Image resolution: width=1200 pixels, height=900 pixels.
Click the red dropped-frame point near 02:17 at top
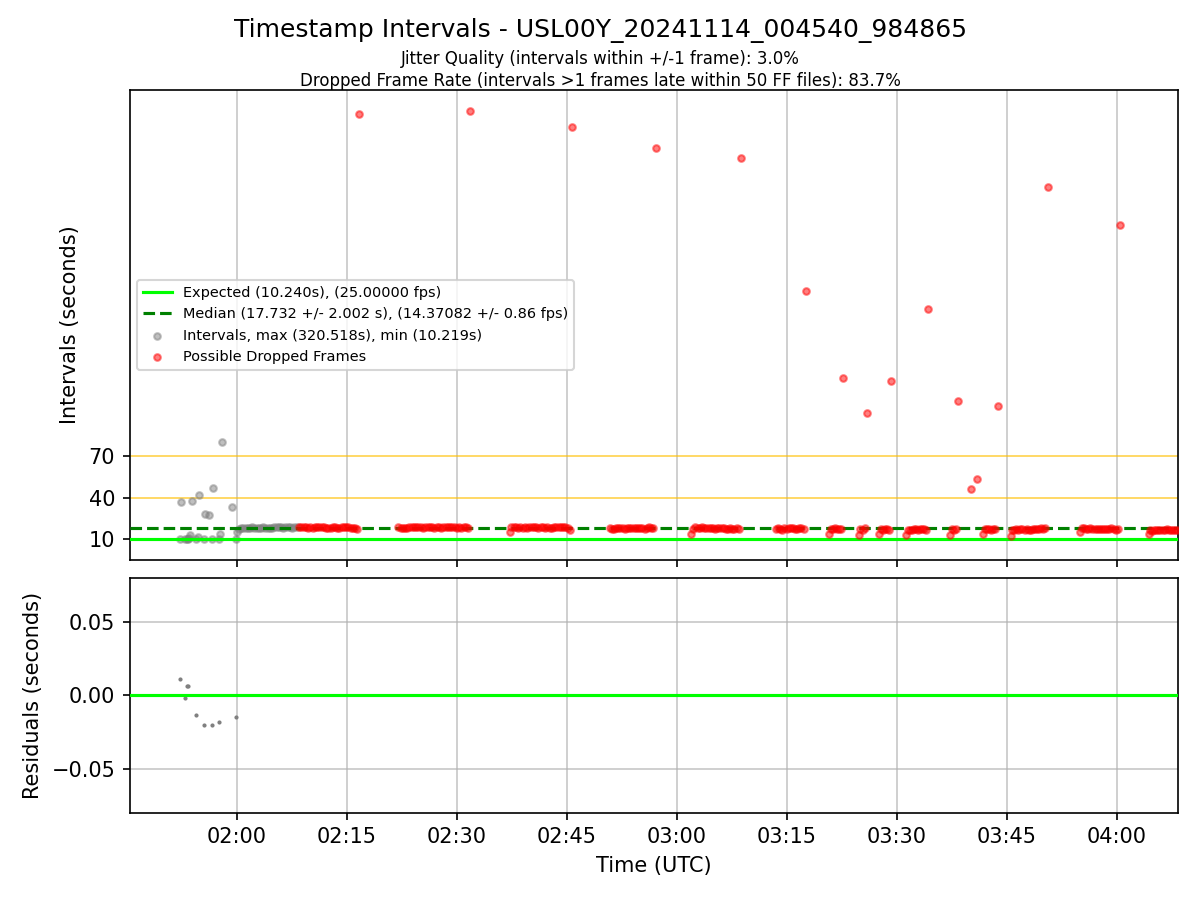click(x=359, y=114)
